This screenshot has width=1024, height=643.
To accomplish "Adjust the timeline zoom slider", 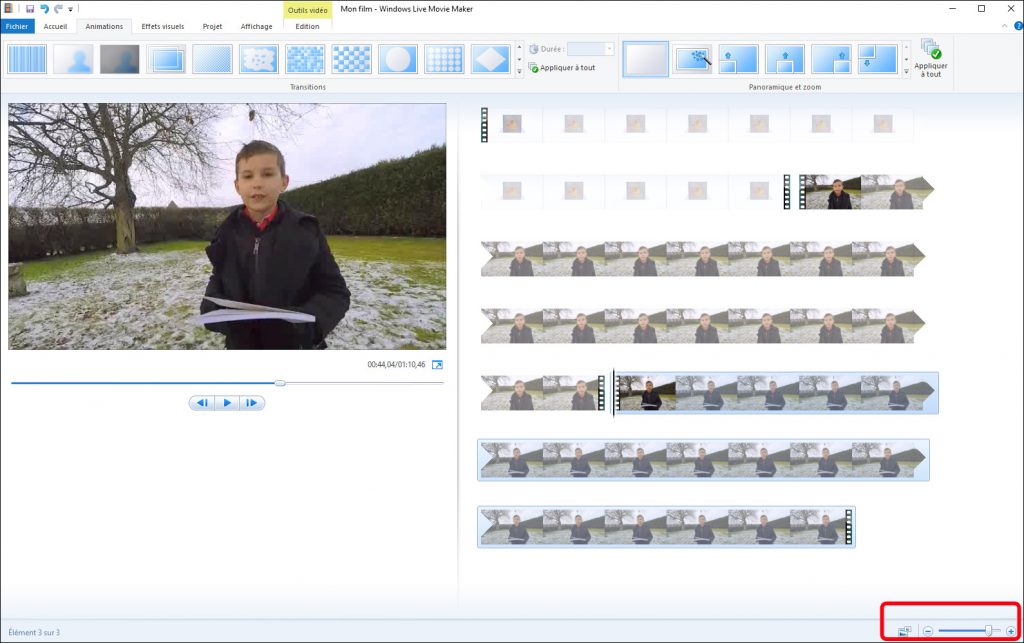I will (x=988, y=630).
